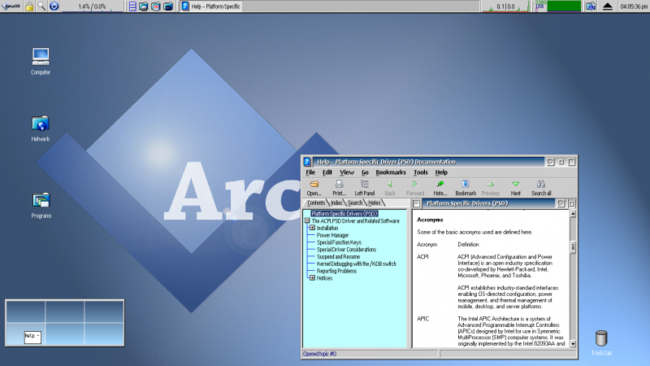
Task: Go to the Next topic with green arrow
Action: (515, 184)
